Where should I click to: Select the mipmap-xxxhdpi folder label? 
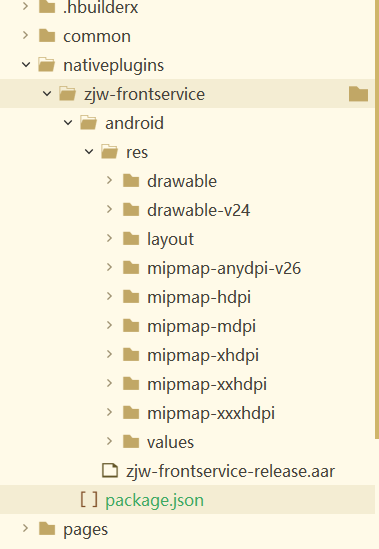pyautogui.click(x=211, y=413)
